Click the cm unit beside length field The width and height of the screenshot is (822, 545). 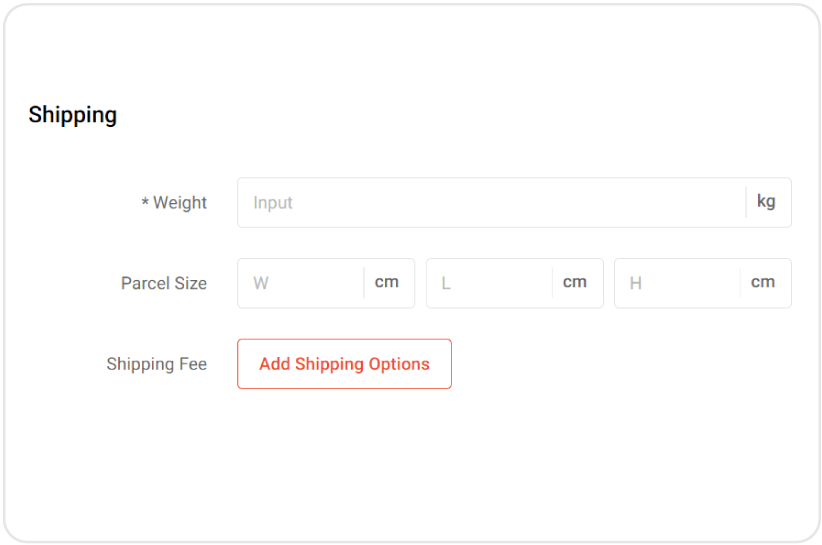point(575,283)
